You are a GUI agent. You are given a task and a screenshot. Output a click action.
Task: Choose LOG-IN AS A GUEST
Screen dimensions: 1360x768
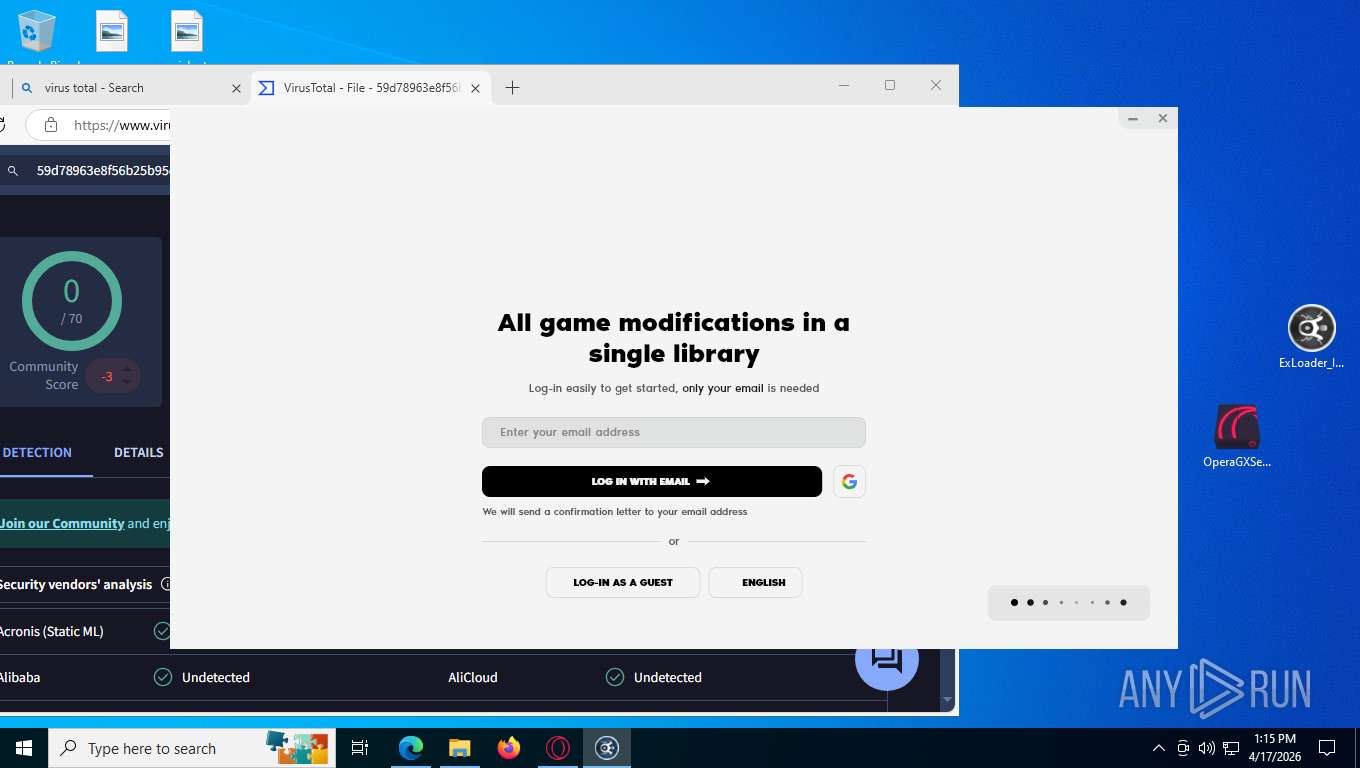pos(622,582)
